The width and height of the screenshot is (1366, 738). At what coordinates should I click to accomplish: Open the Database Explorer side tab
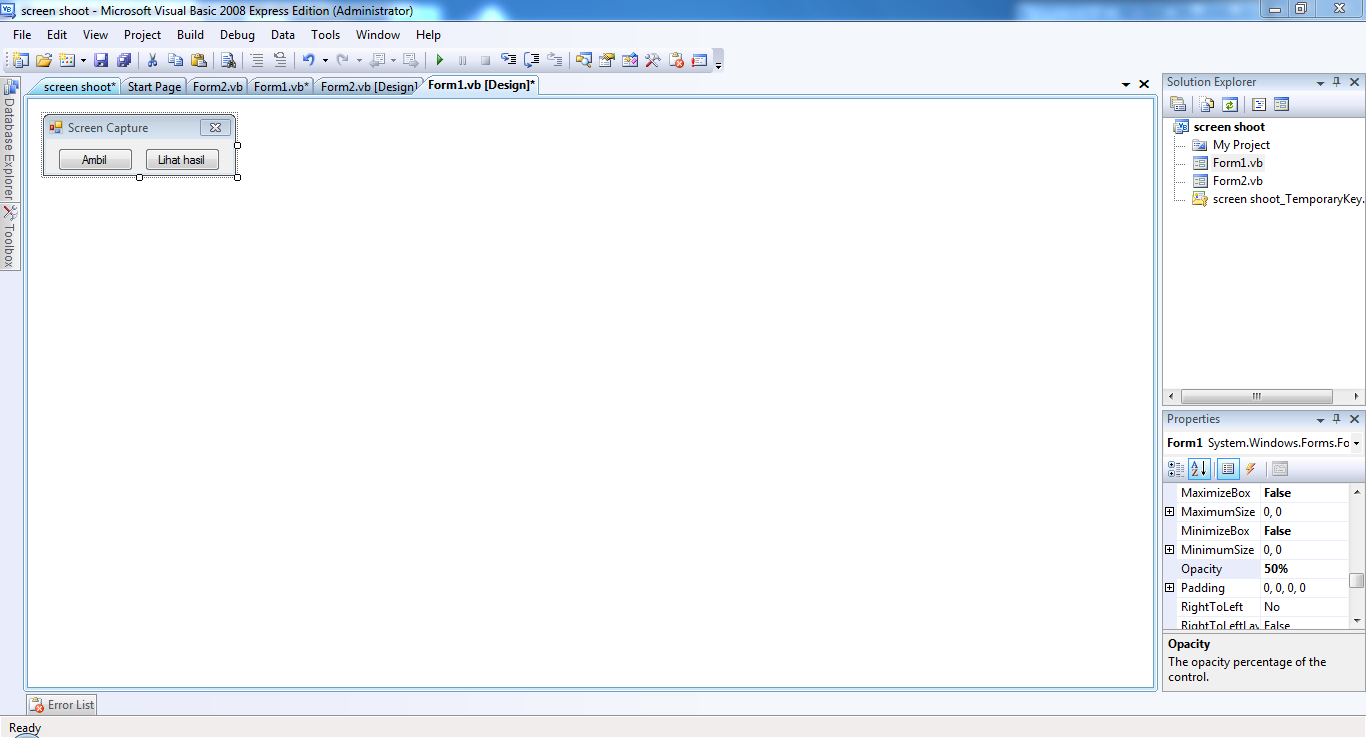pos(9,140)
